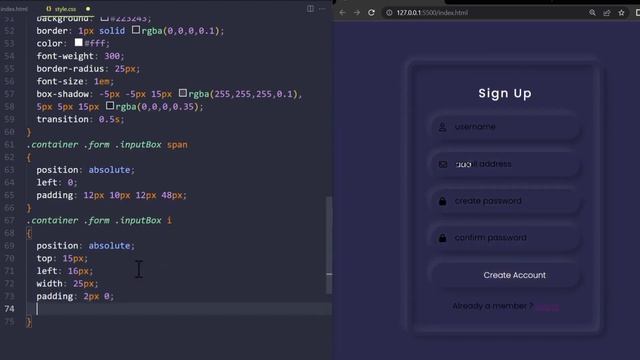Click the 'font-size: 1em;' line
640x360 pixels.
pos(75,81)
